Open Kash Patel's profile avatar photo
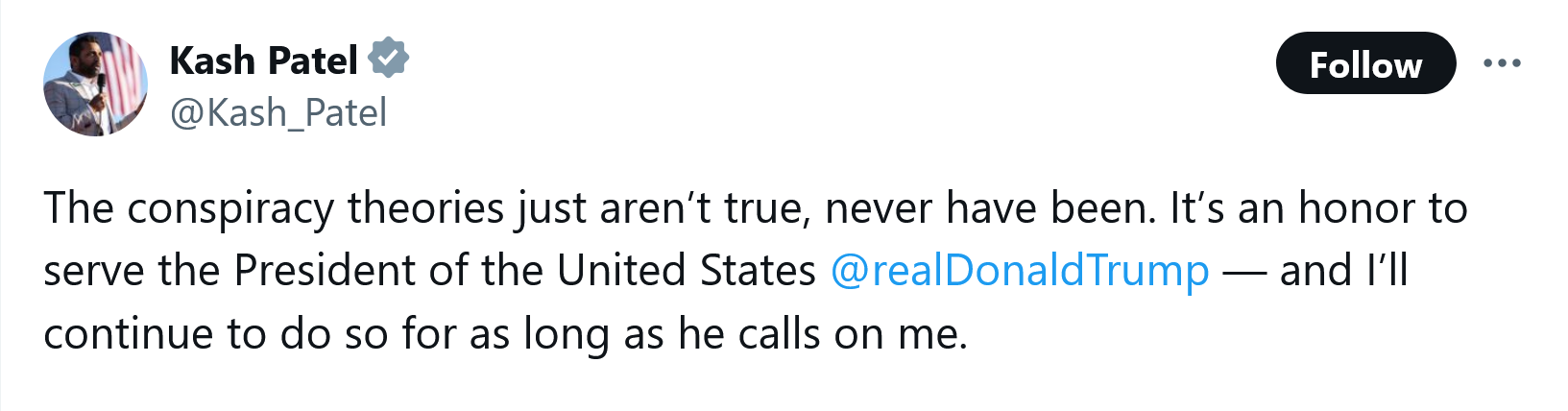 point(96,85)
